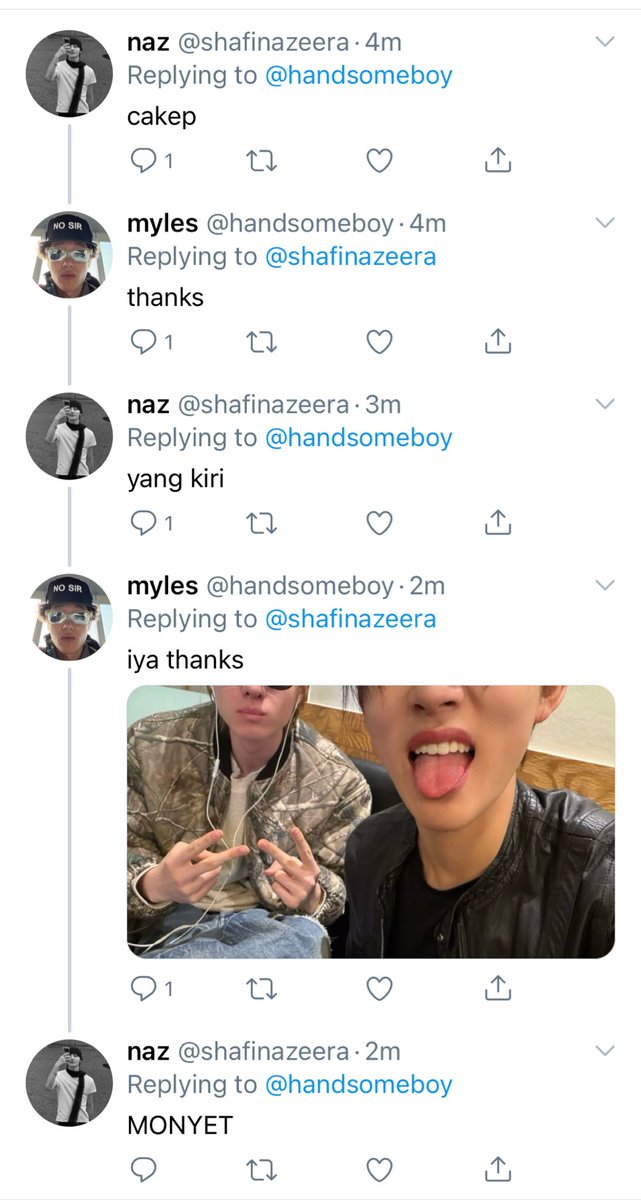
Task: Open the attached photo of two people
Action: coord(371,821)
